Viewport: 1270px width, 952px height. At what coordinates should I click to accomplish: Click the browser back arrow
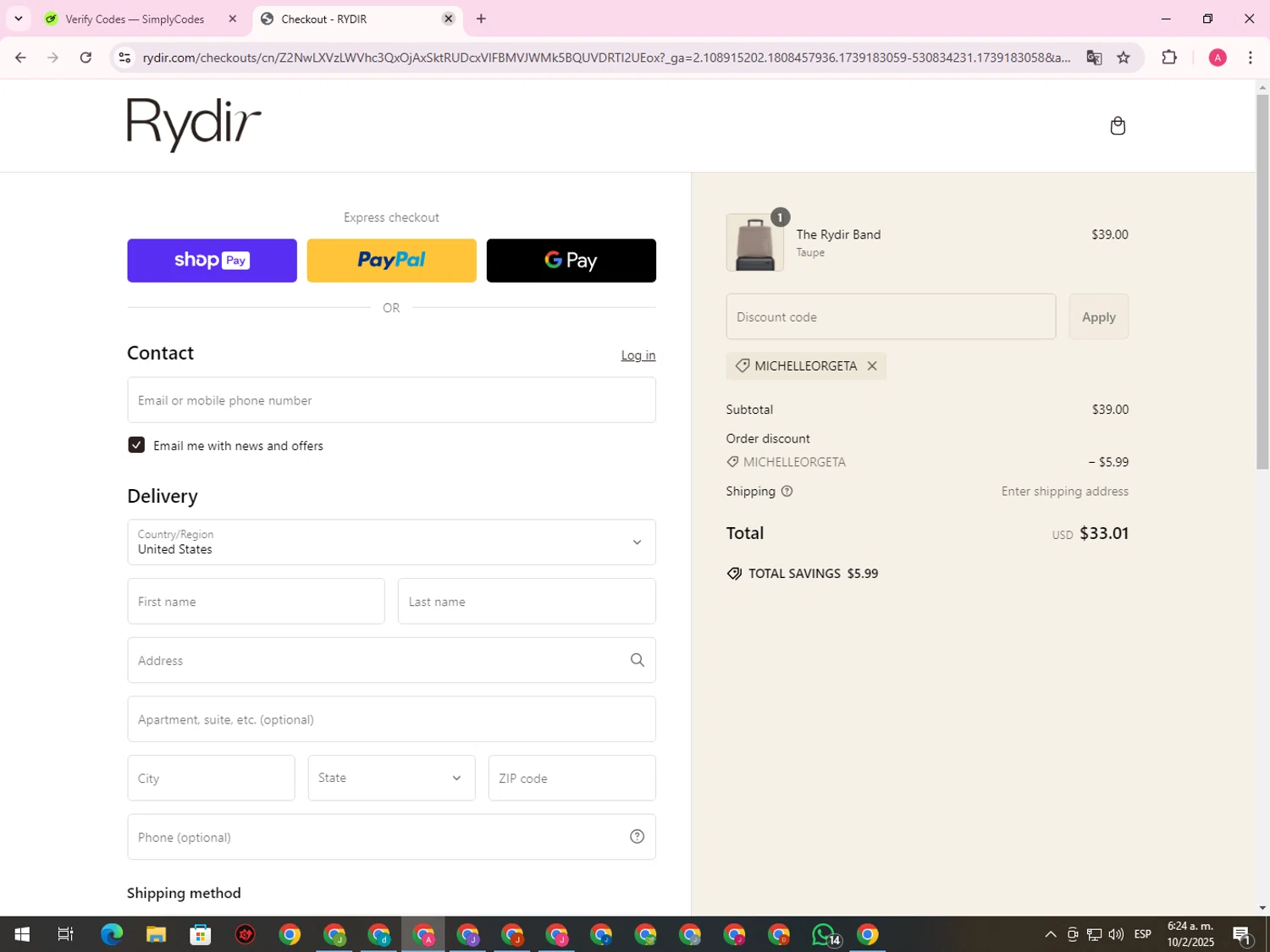click(x=20, y=58)
